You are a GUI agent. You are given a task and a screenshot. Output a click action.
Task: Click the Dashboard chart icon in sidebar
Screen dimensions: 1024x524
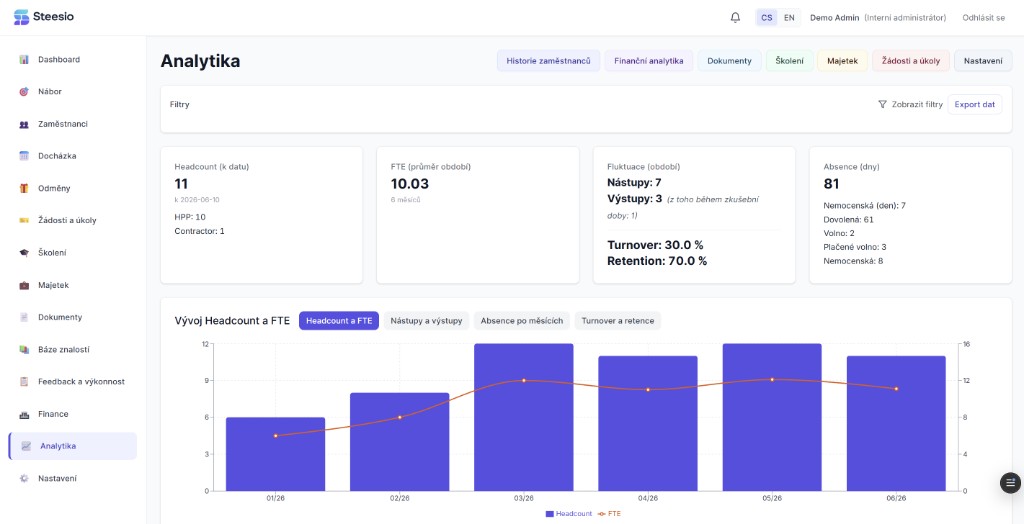point(24,59)
